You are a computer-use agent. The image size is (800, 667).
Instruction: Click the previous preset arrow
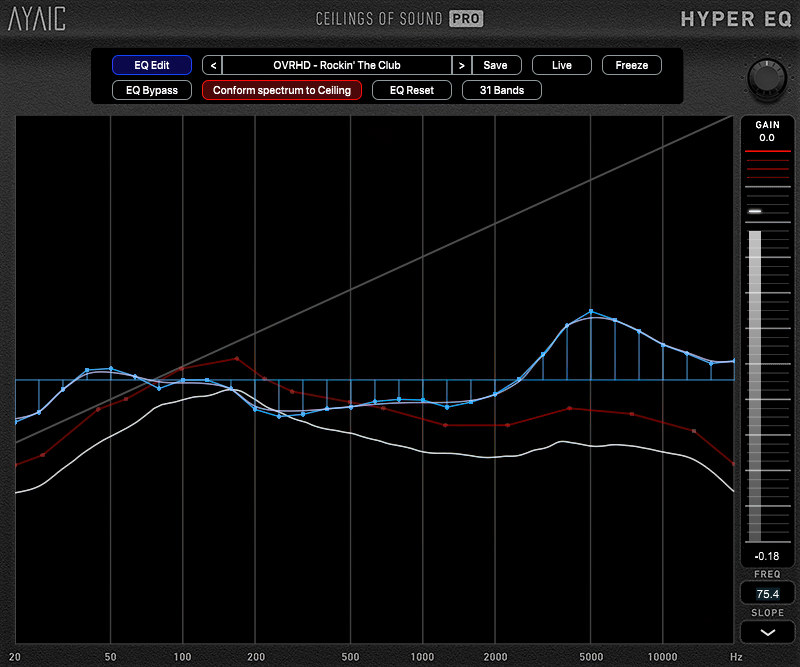(x=212, y=65)
